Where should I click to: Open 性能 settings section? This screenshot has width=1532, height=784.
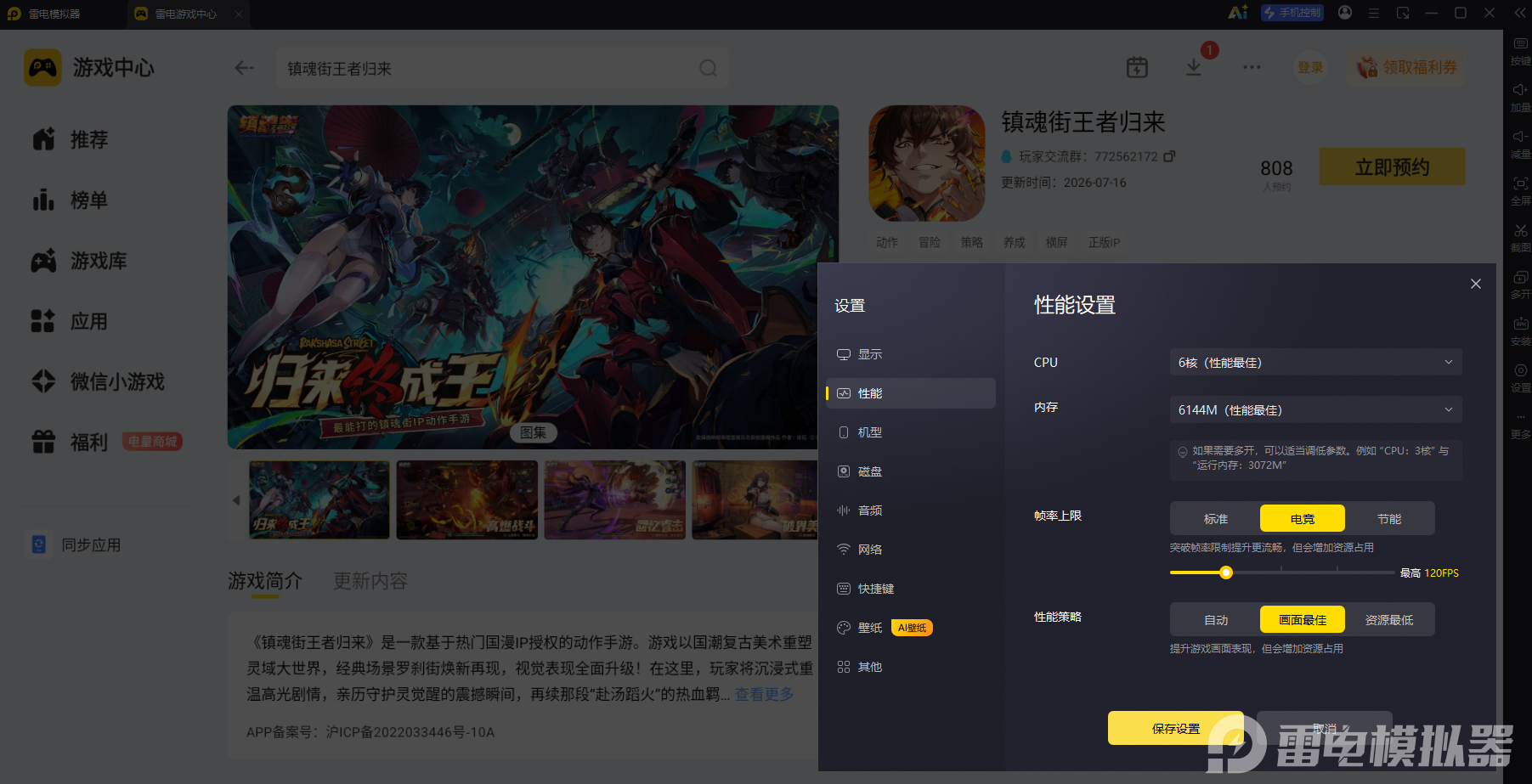click(911, 393)
